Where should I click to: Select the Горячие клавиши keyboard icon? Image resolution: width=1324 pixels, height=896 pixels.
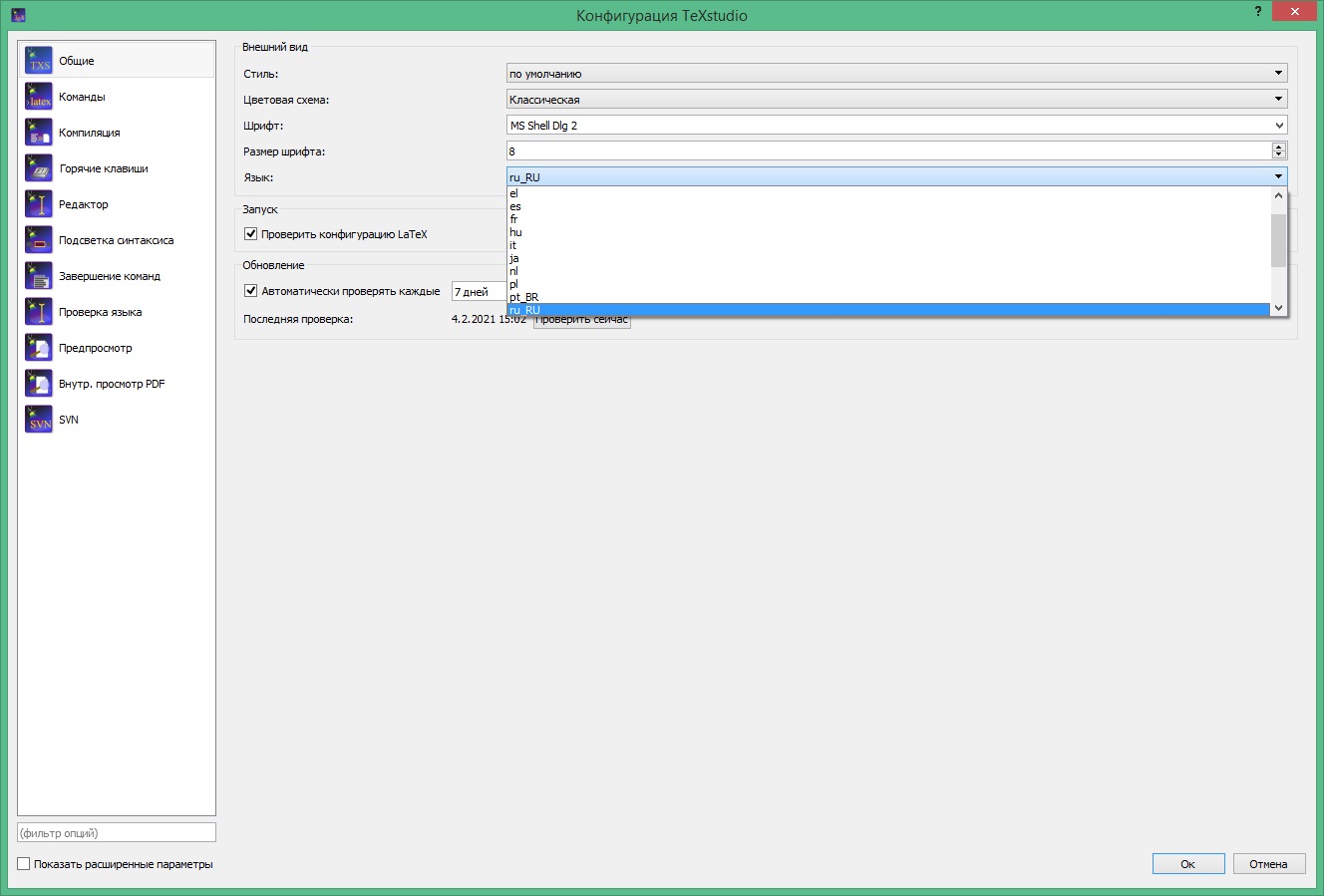(39, 168)
